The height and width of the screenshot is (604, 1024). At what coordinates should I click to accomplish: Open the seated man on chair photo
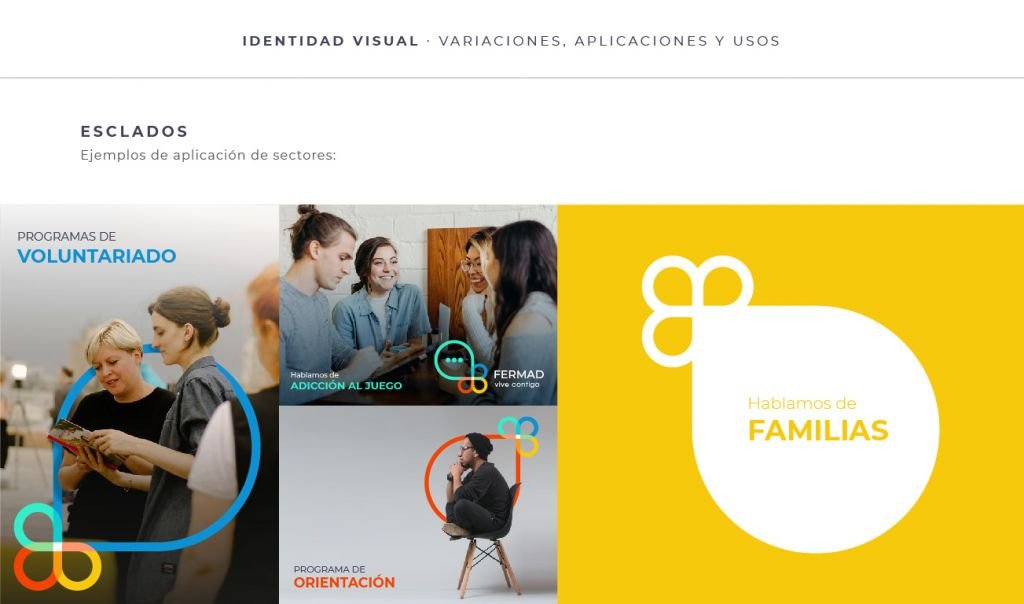(418, 505)
